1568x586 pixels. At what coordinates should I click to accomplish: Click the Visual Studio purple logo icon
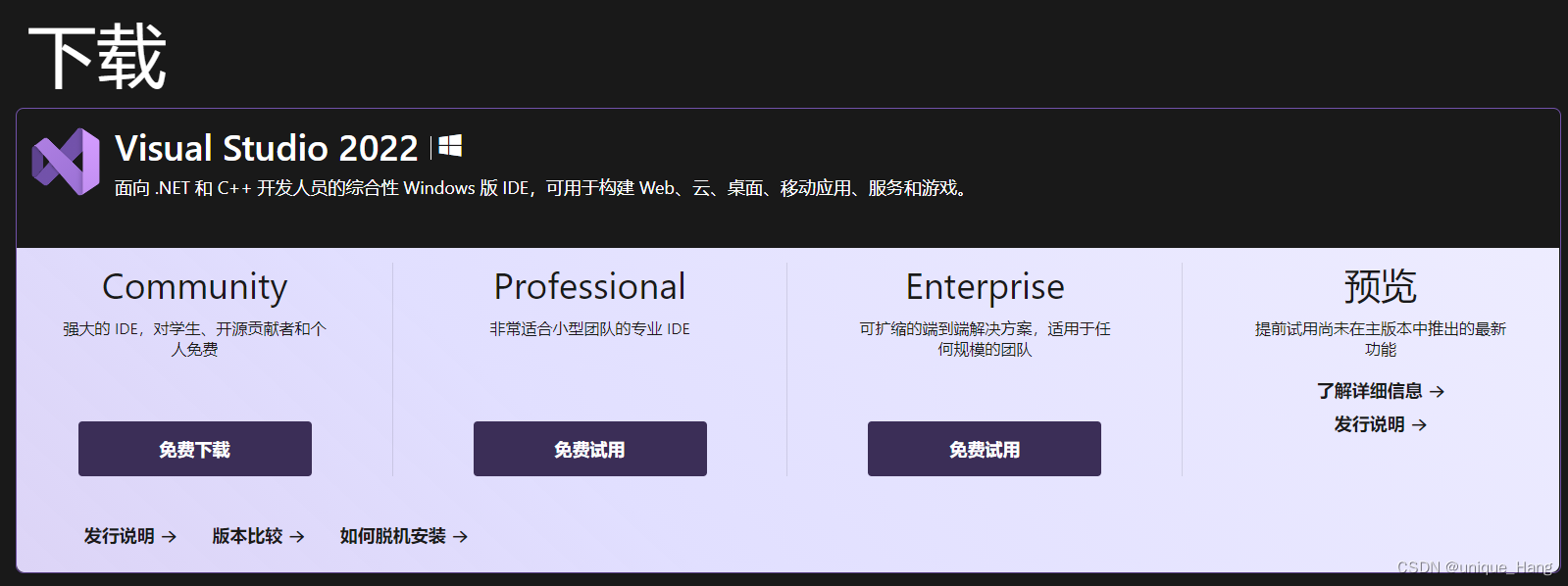66,162
